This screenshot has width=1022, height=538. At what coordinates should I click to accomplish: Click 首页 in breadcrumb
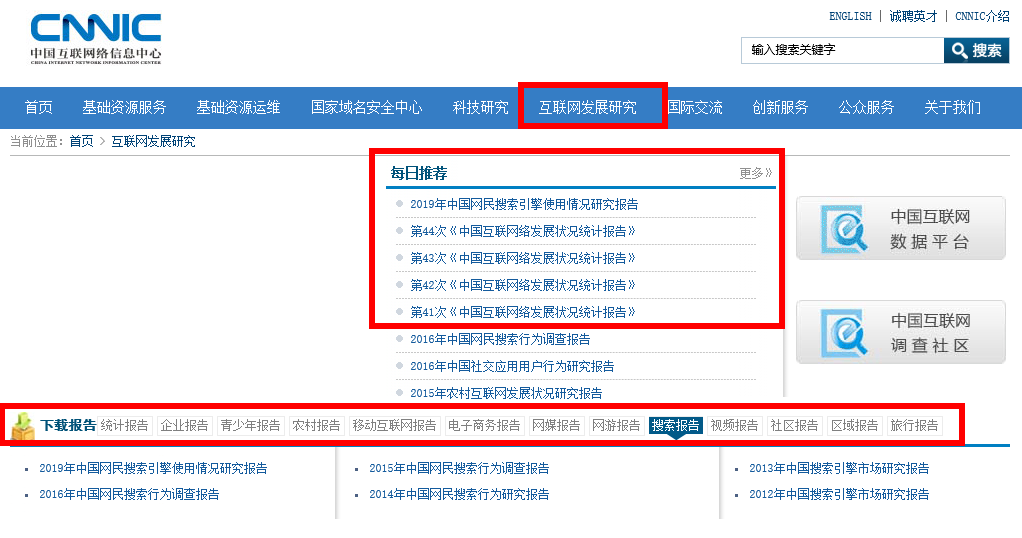click(x=81, y=142)
